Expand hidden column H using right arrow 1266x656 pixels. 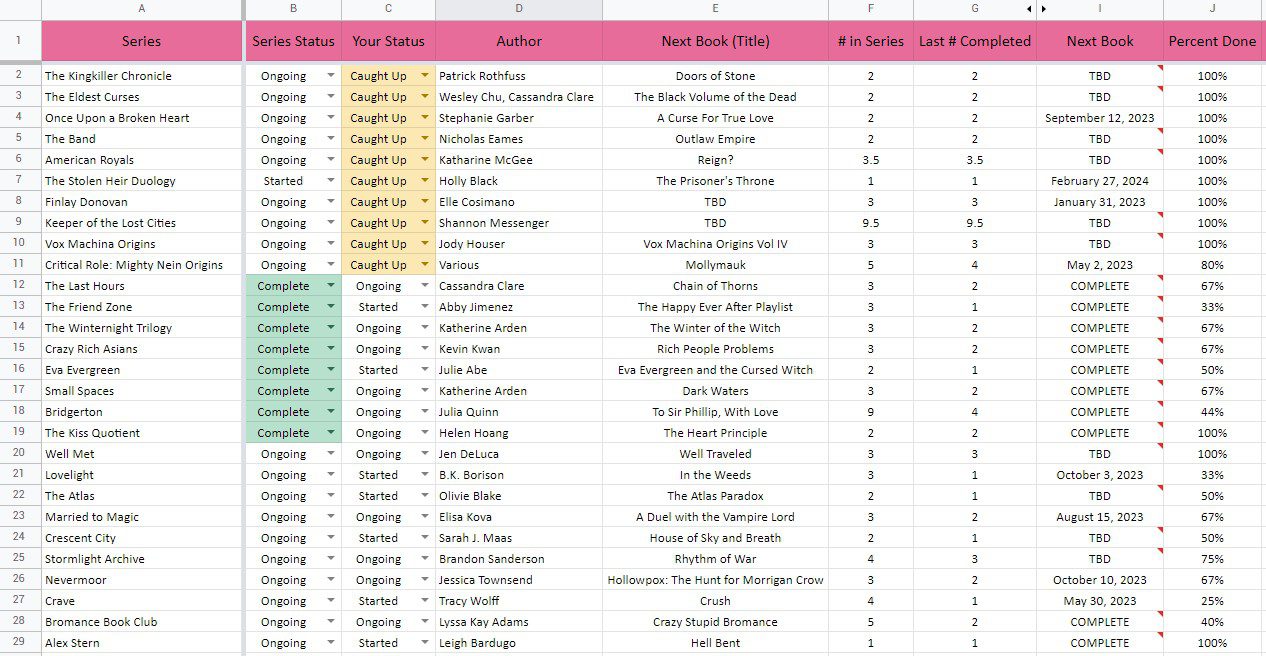[1044, 9]
